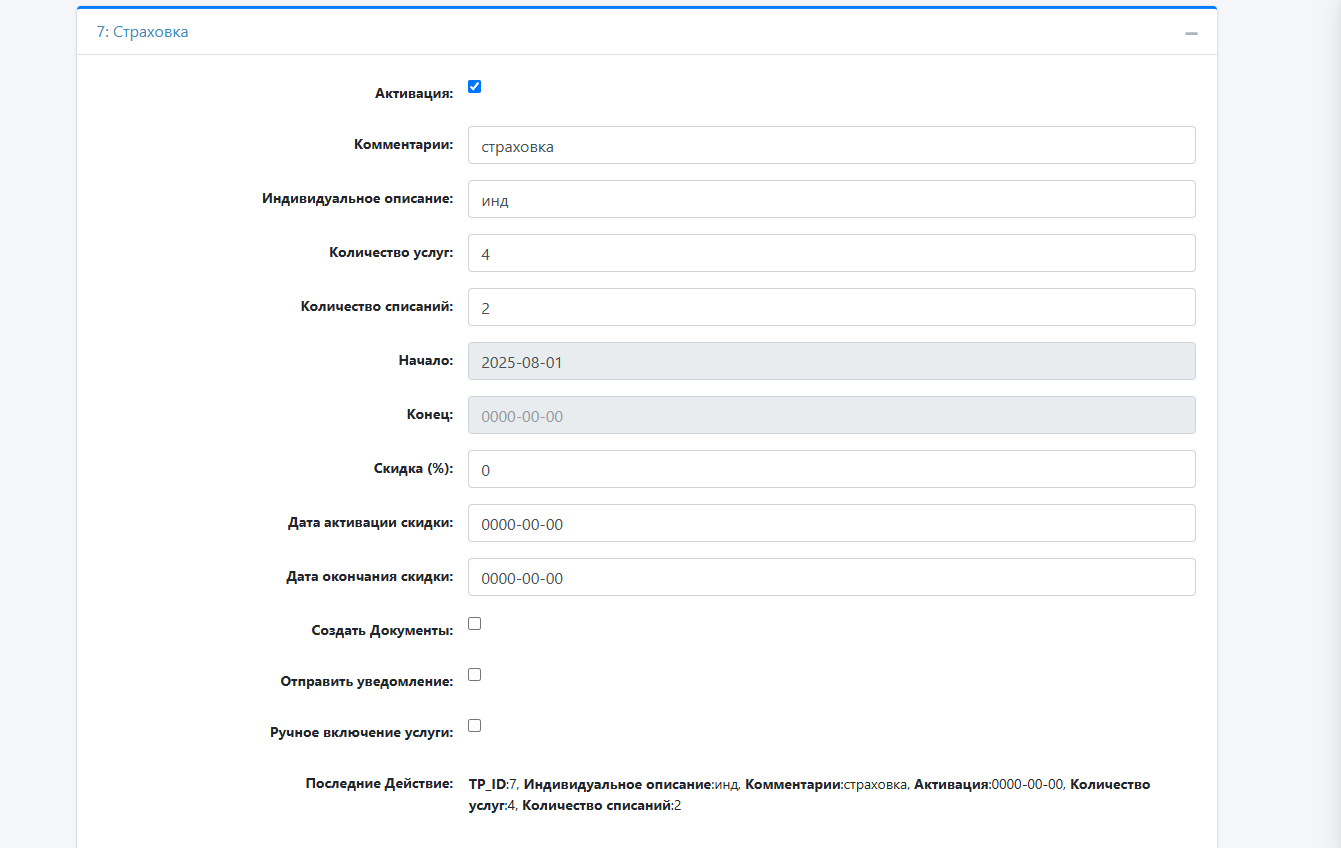Open the '7: Страховка' panel title link

click(x=142, y=32)
